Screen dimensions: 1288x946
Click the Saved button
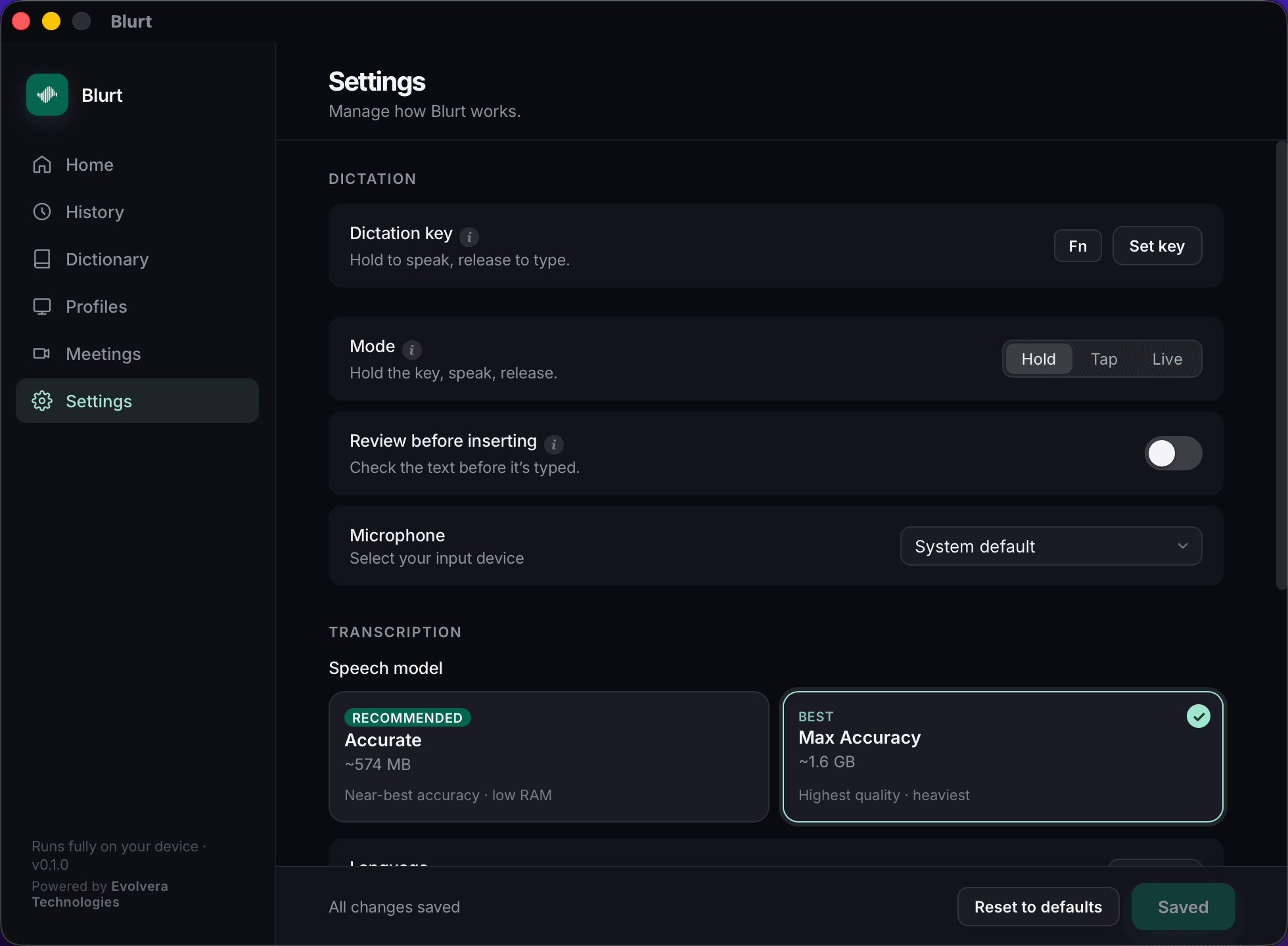1183,907
